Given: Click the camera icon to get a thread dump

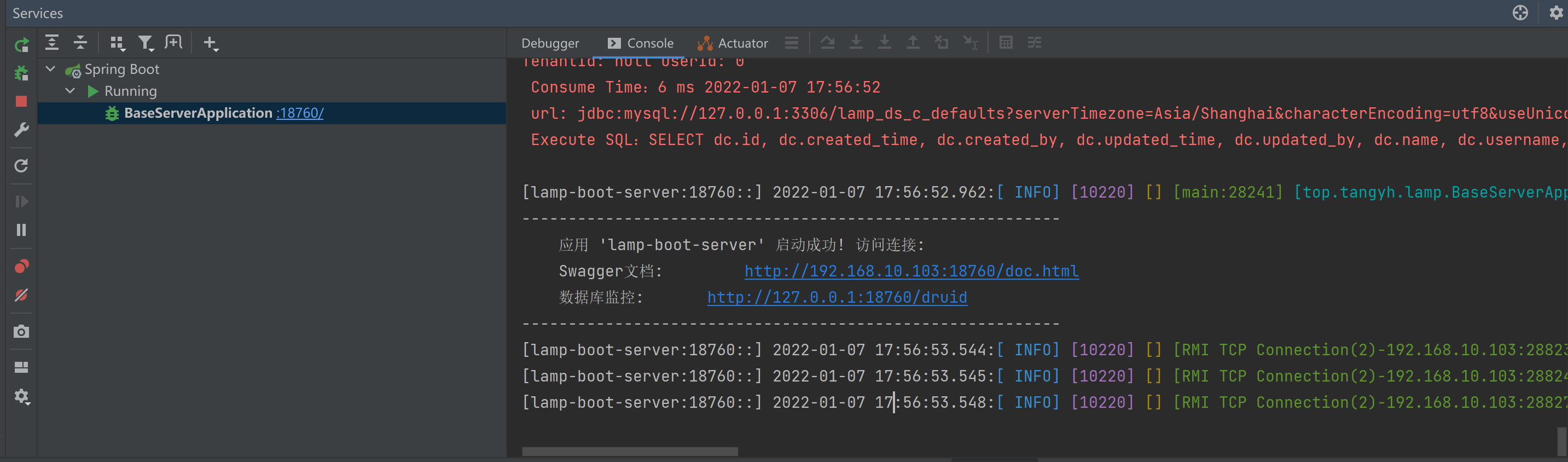Looking at the screenshot, I should [x=21, y=332].
